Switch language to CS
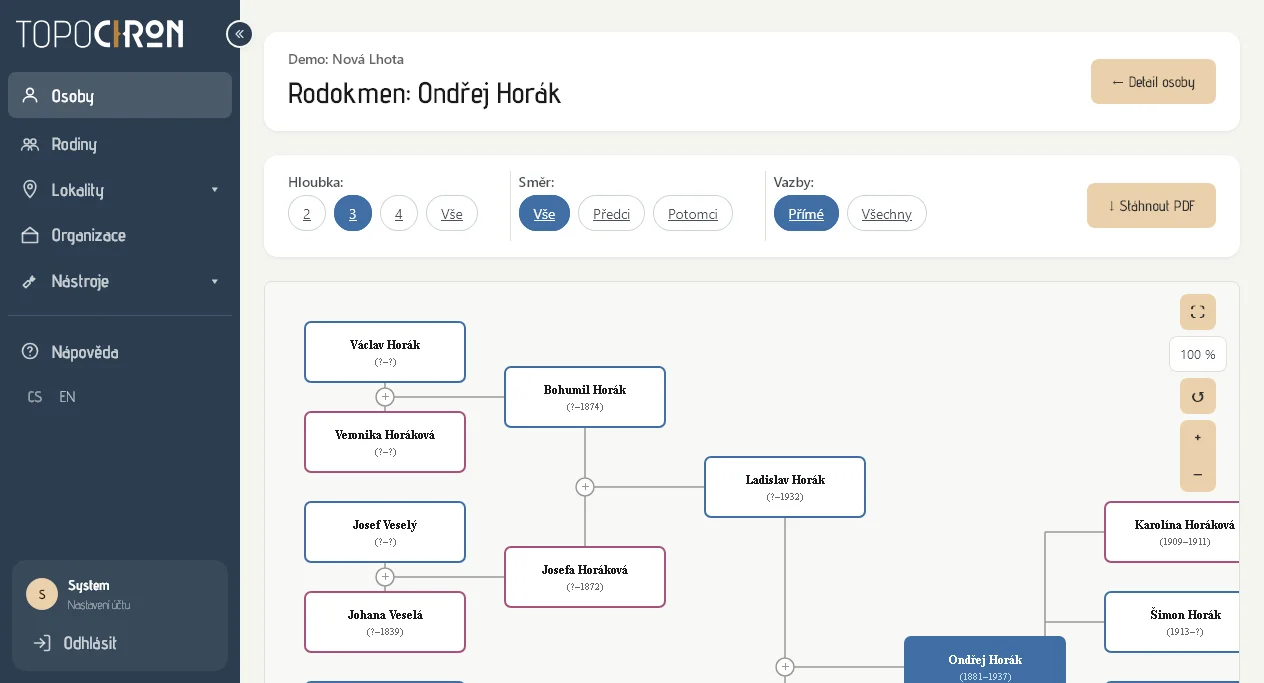Viewport: 1264px width, 683px height. tap(35, 397)
